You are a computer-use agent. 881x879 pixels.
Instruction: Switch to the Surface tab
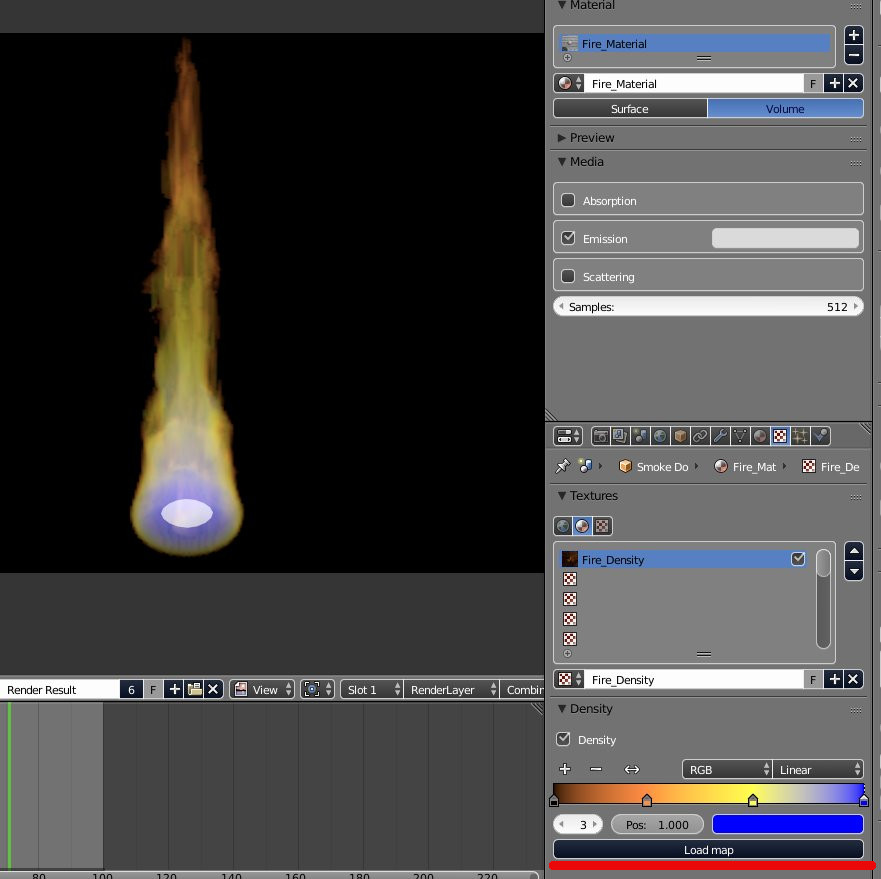tap(630, 109)
